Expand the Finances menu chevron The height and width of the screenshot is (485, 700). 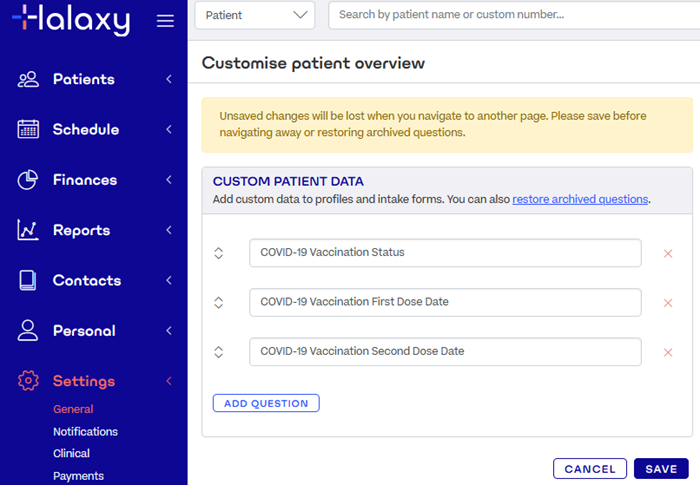[x=169, y=180]
